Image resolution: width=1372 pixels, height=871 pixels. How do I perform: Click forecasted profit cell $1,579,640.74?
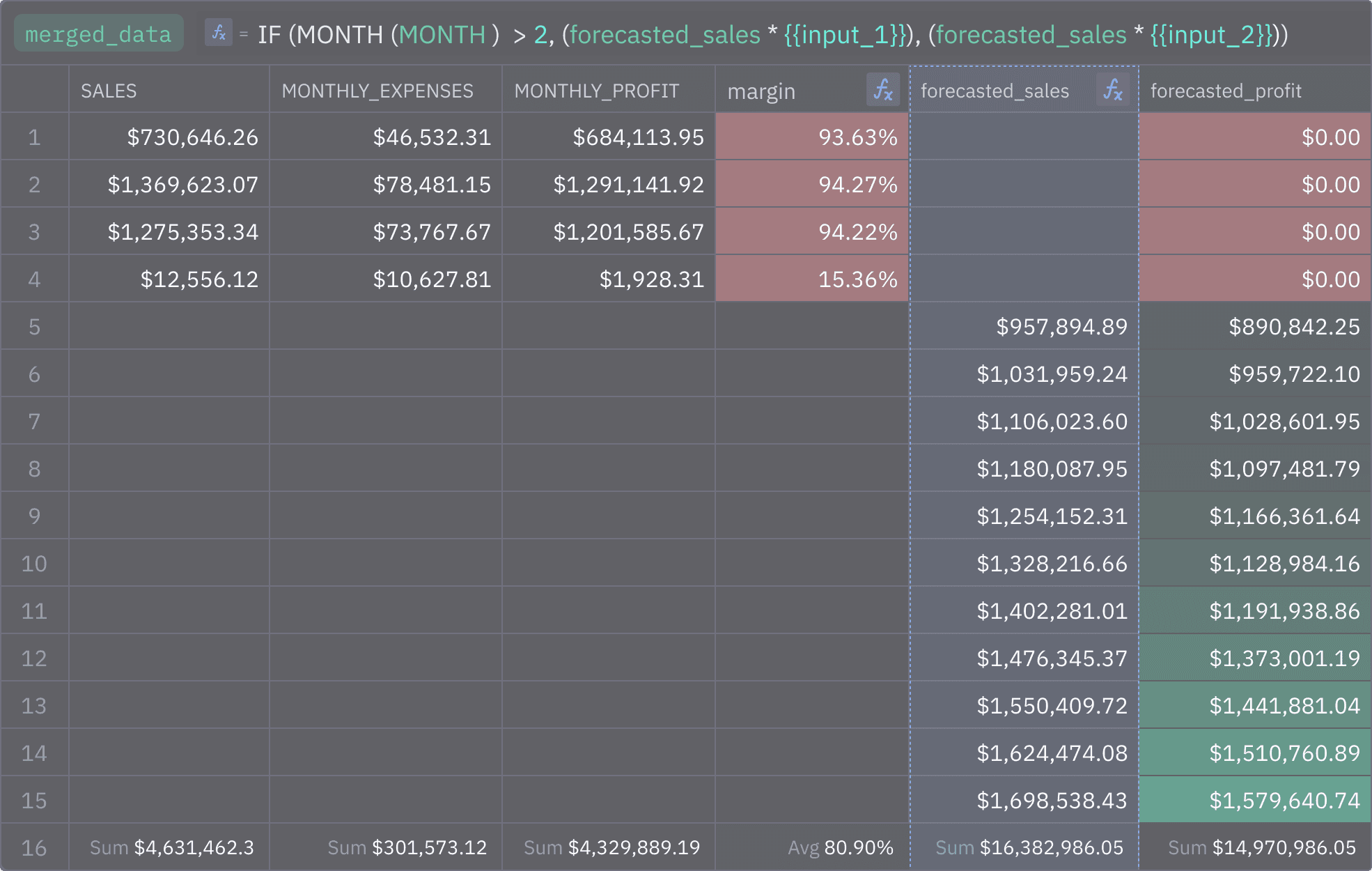(x=1255, y=801)
